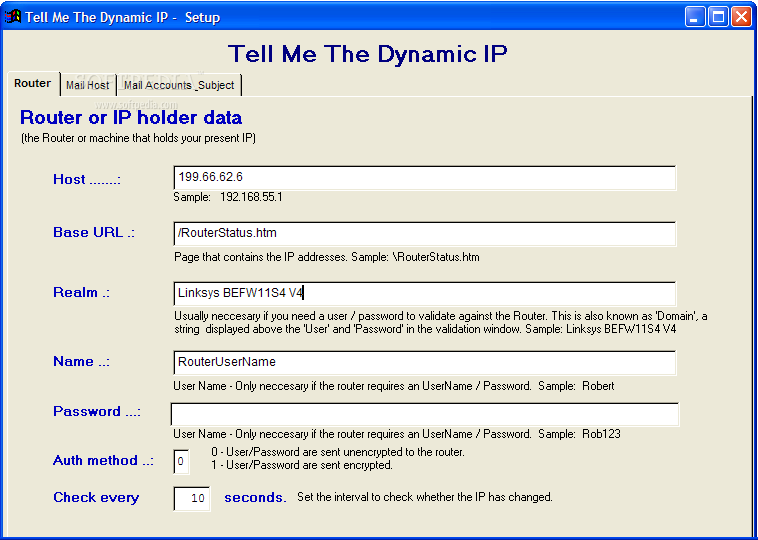Click 'Set the interval to check' description text
The width and height of the screenshot is (758, 540).
(424, 497)
